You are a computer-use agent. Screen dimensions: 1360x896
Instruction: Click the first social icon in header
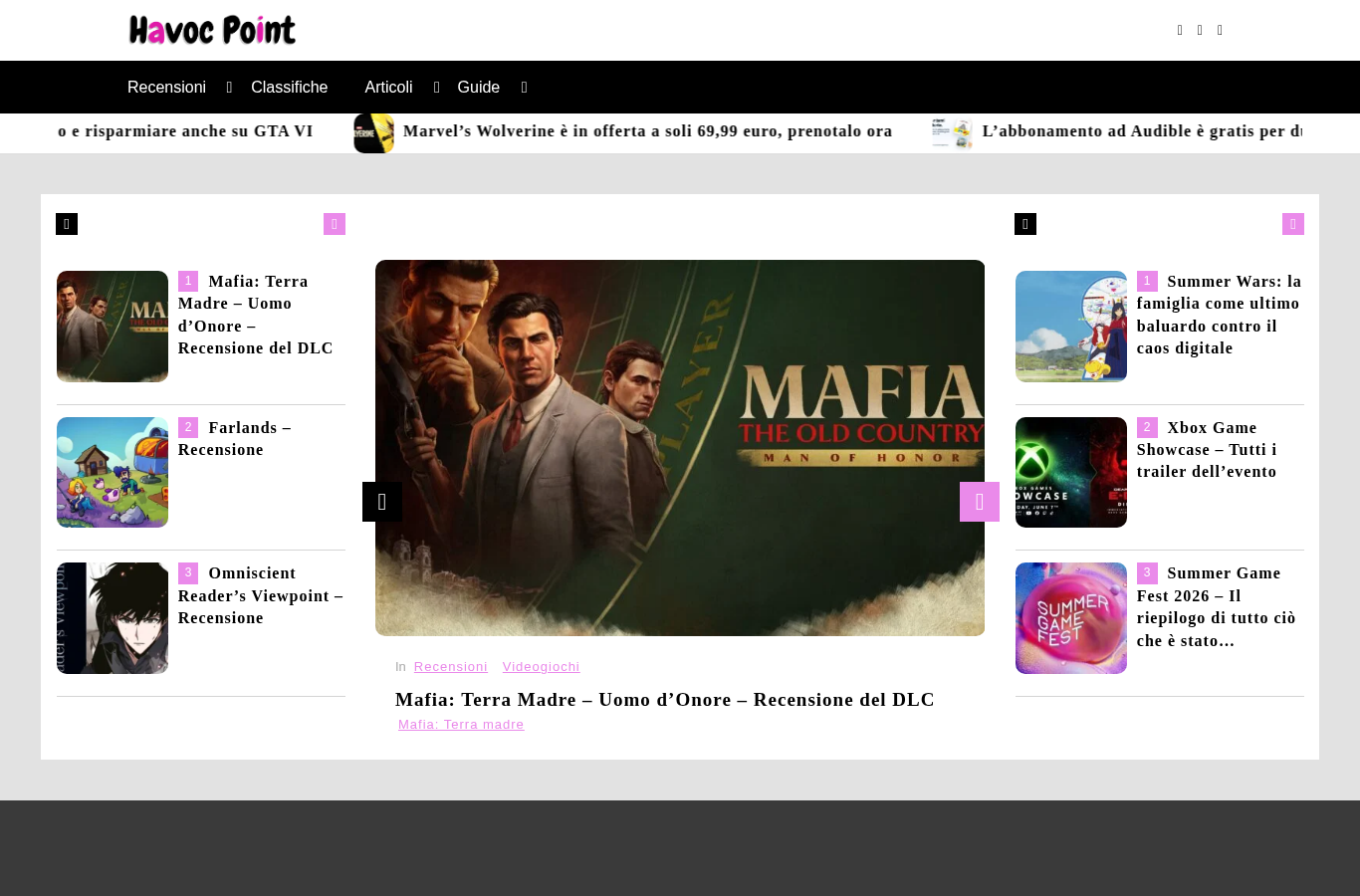coord(1180,30)
